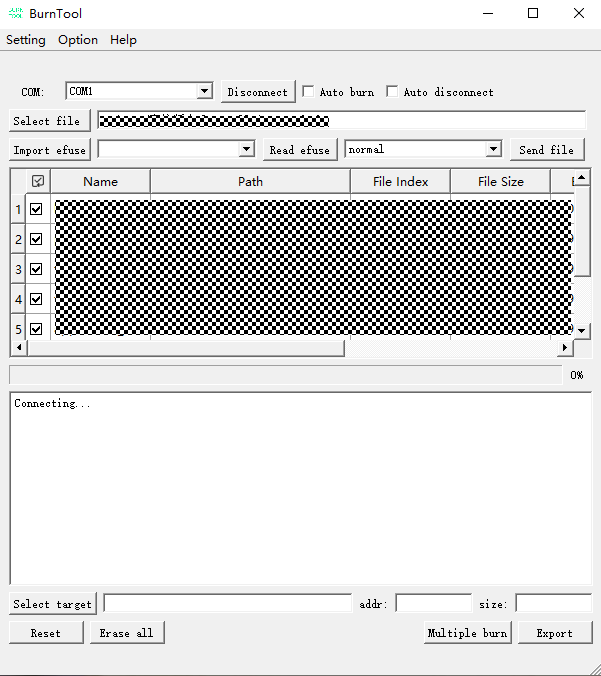Toggle the select-all checkbox in table header
601x676 pixels.
(38, 181)
